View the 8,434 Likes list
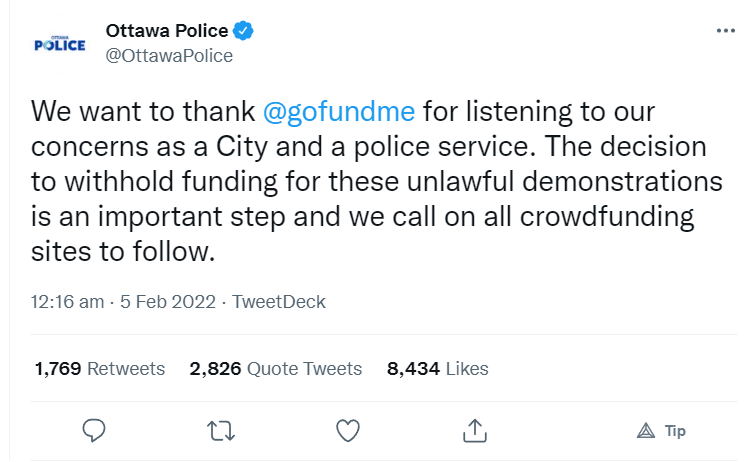 pyautogui.click(x=437, y=369)
